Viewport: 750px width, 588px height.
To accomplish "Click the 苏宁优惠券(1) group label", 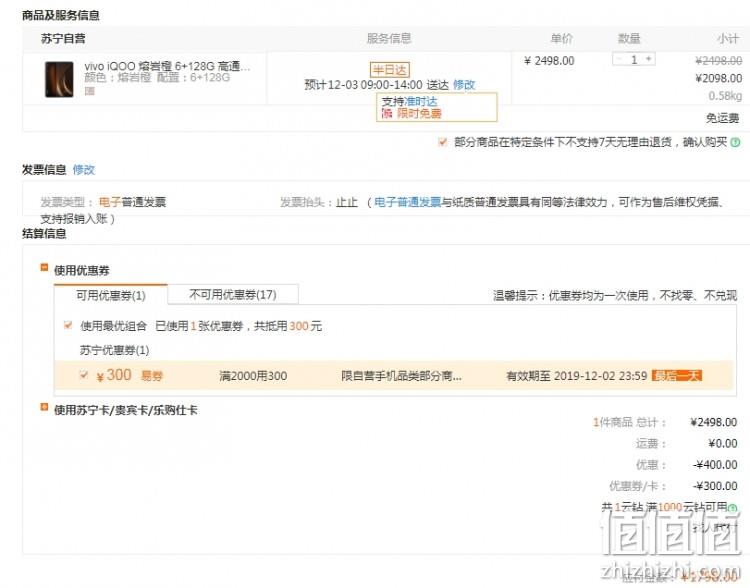I will tap(114, 350).
